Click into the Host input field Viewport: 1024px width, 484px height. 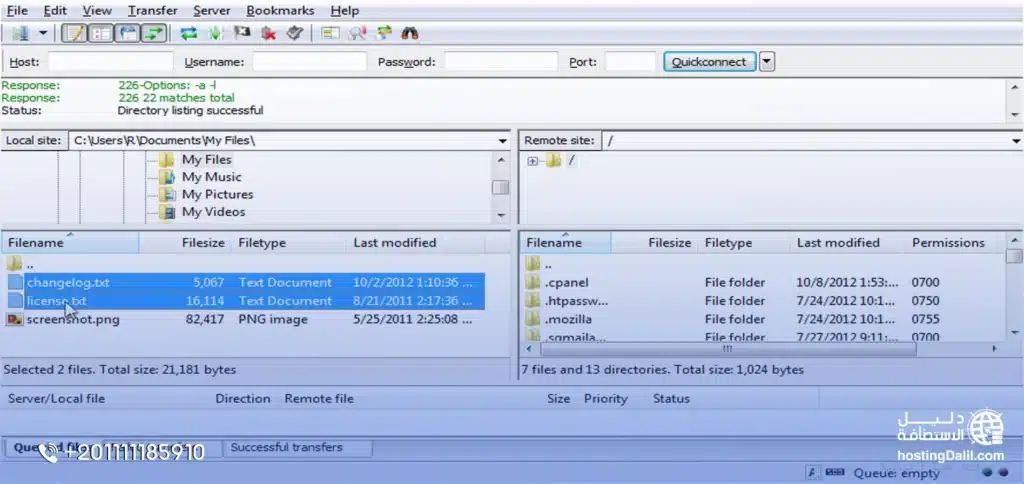pyautogui.click(x=109, y=62)
